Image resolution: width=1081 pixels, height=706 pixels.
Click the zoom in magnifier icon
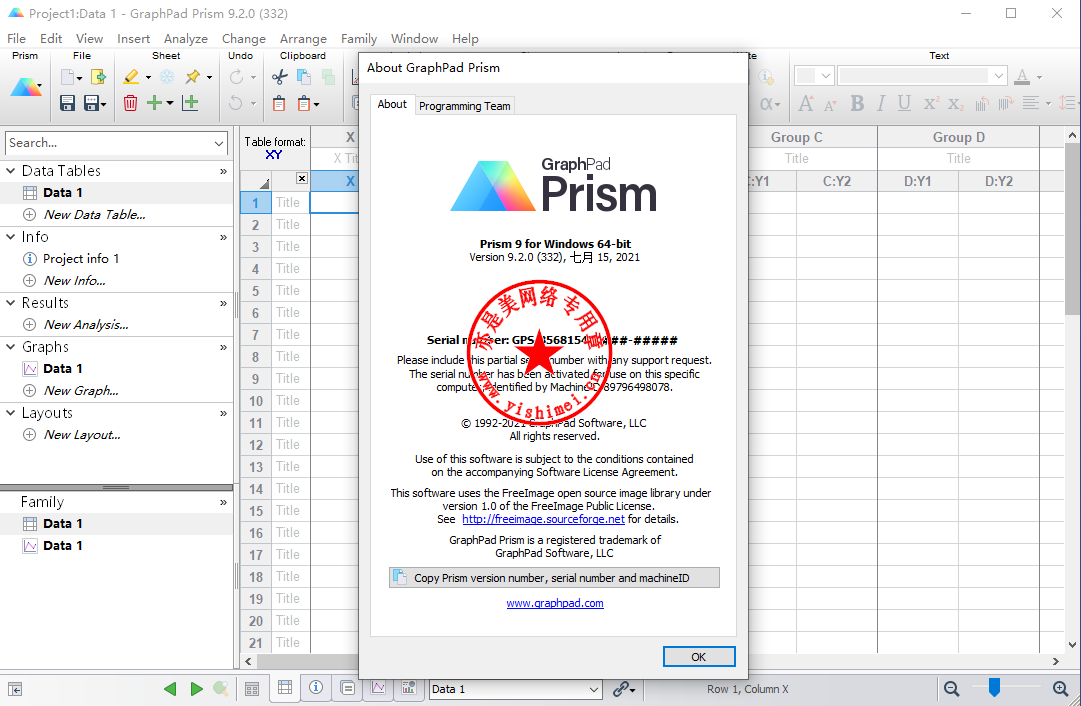tap(1060, 688)
